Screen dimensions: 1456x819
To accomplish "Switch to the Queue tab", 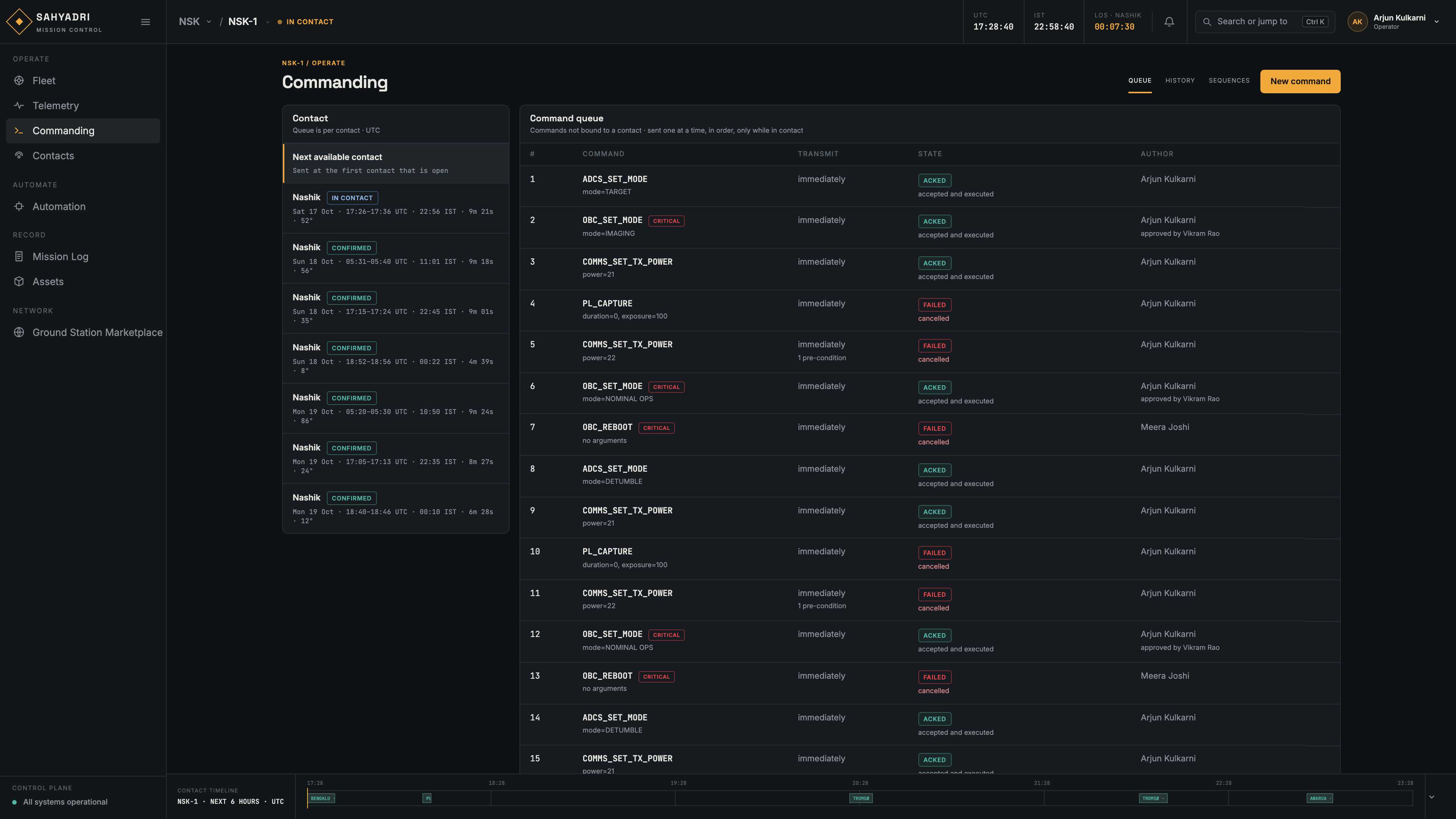I will pyautogui.click(x=1139, y=81).
